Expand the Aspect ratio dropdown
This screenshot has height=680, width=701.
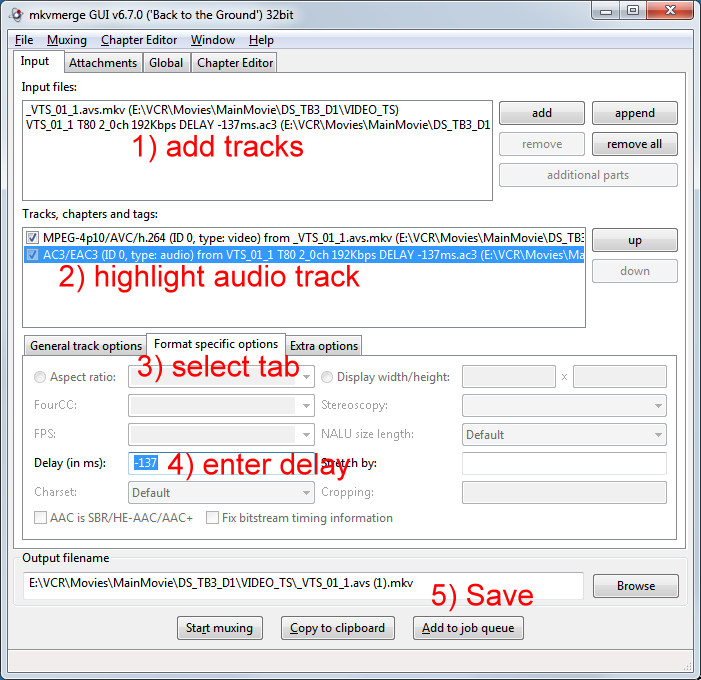tap(306, 377)
